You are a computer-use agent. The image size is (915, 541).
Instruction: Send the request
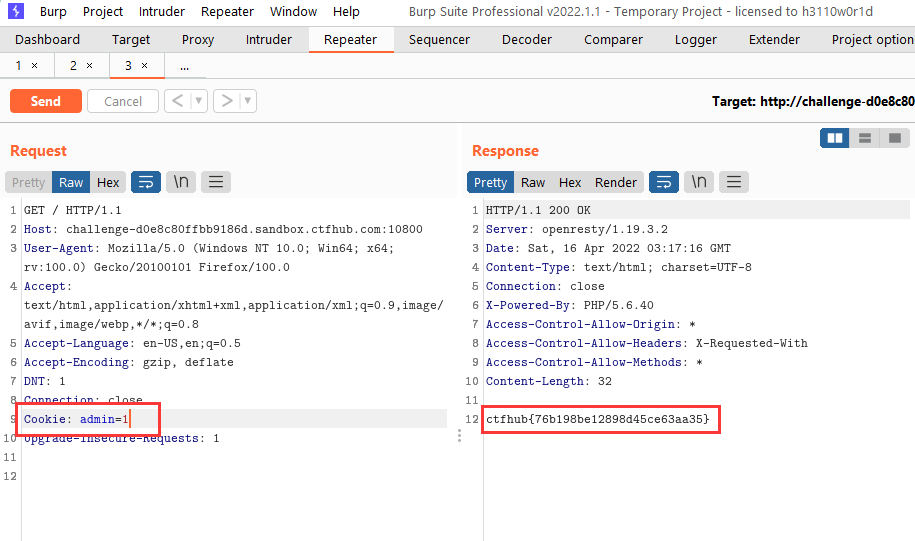(46, 101)
